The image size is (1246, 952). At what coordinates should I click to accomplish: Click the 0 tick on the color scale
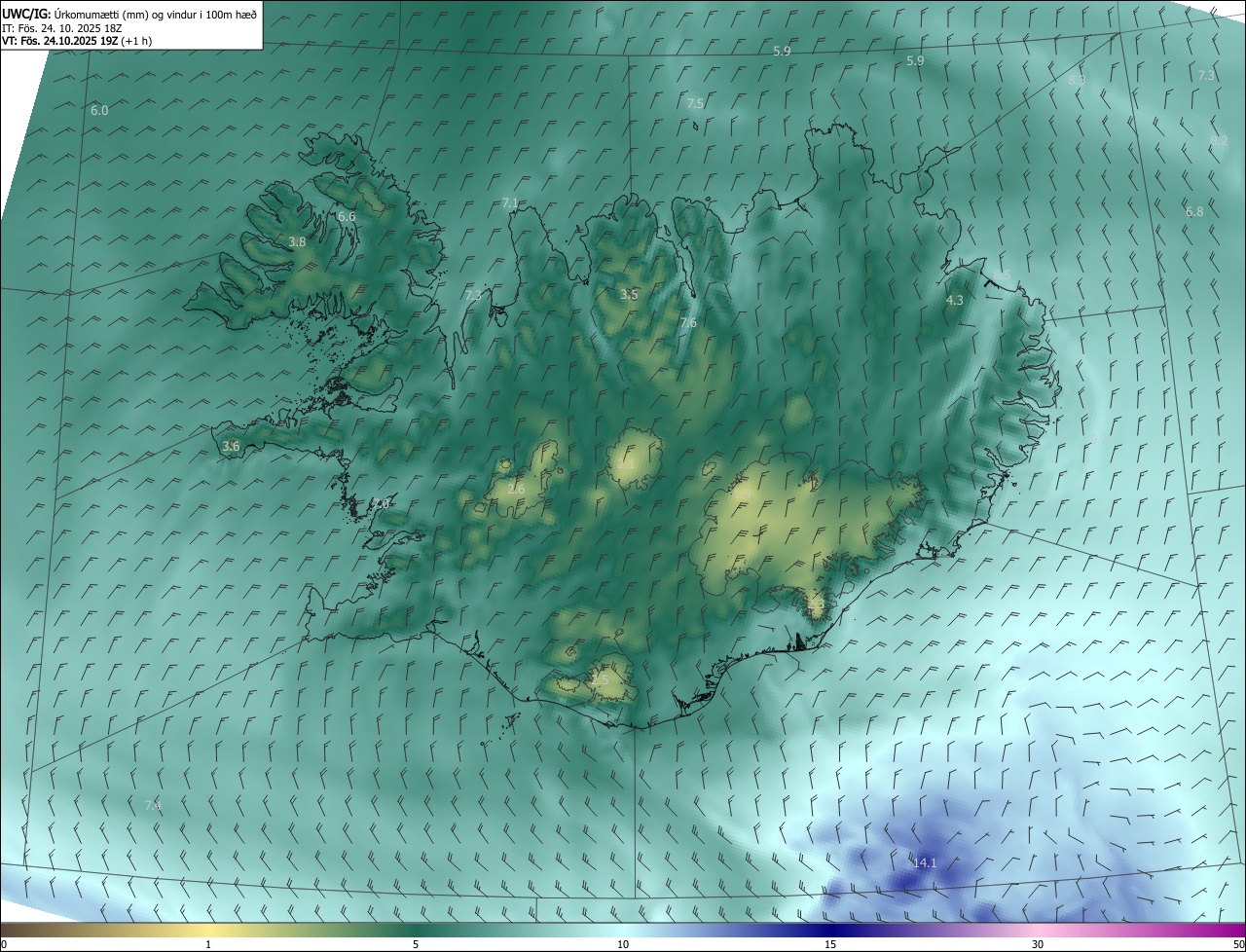[x=4, y=944]
